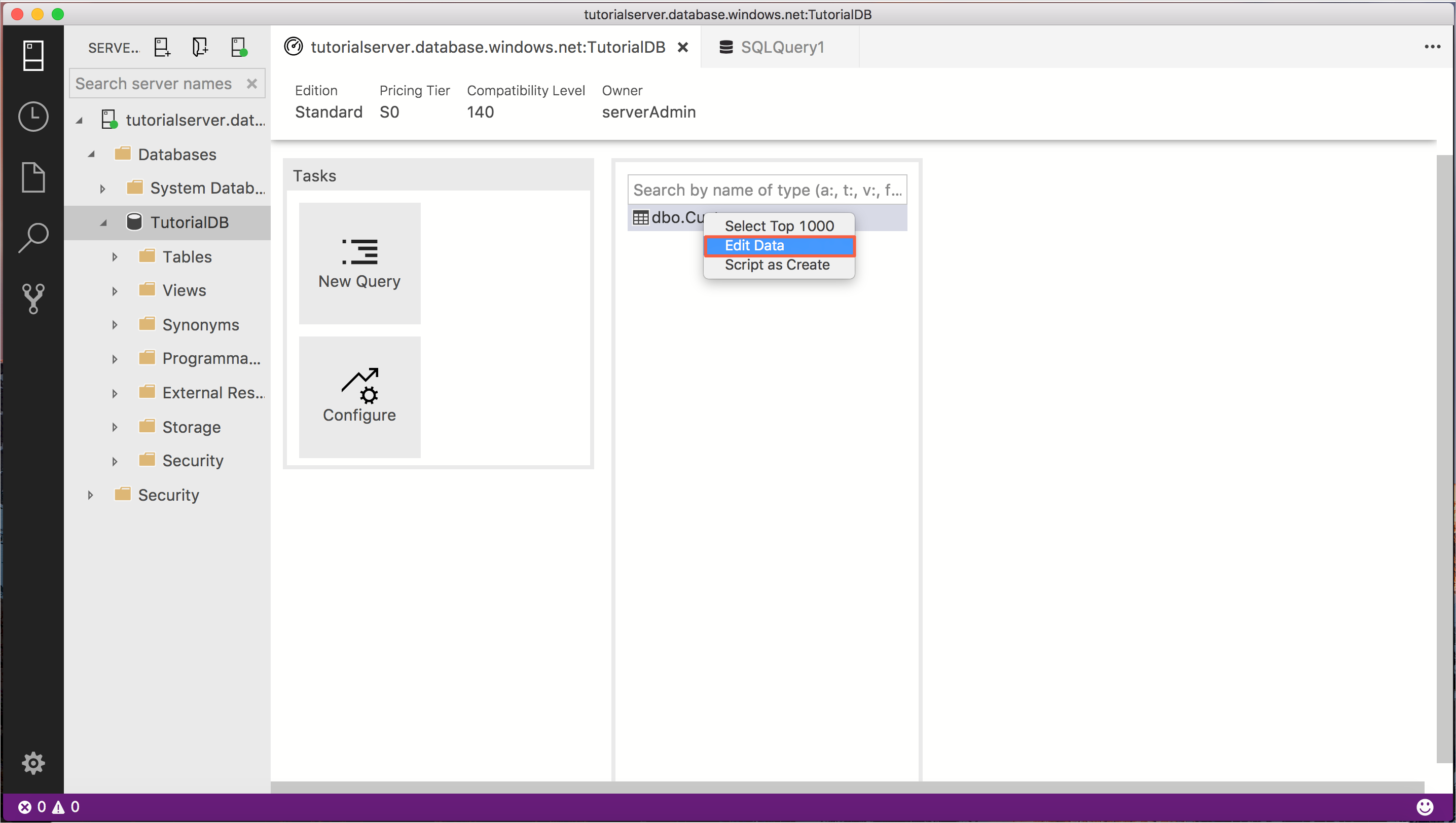Click Select Top 1000 from context menu
The image size is (1456, 823).
779,225
